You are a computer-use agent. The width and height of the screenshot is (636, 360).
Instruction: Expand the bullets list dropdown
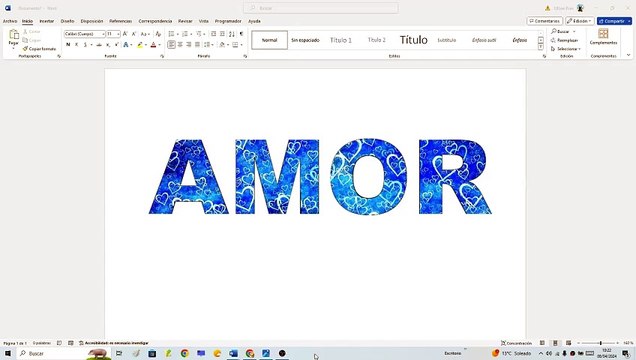[178, 34]
